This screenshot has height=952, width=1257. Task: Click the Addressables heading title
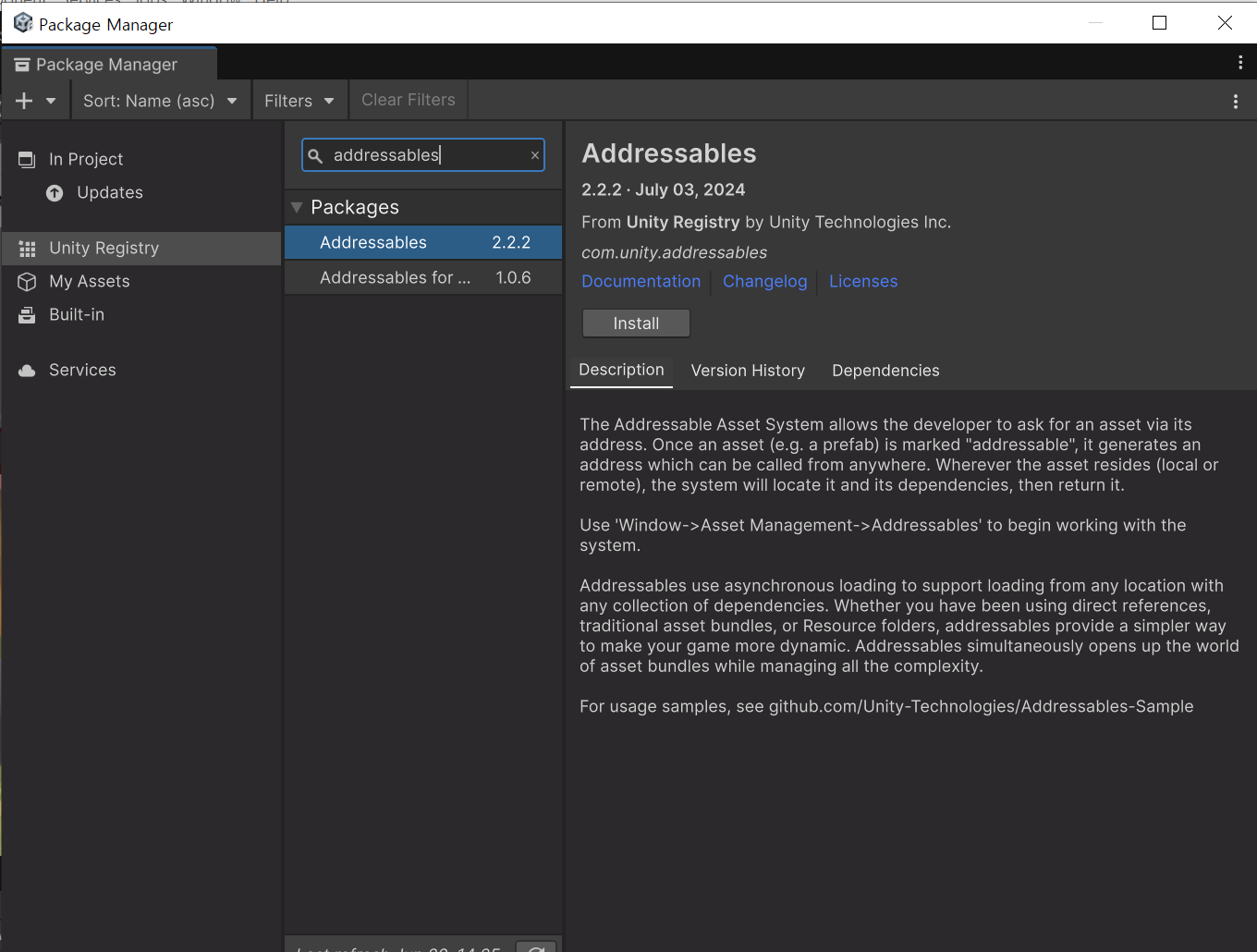669,153
